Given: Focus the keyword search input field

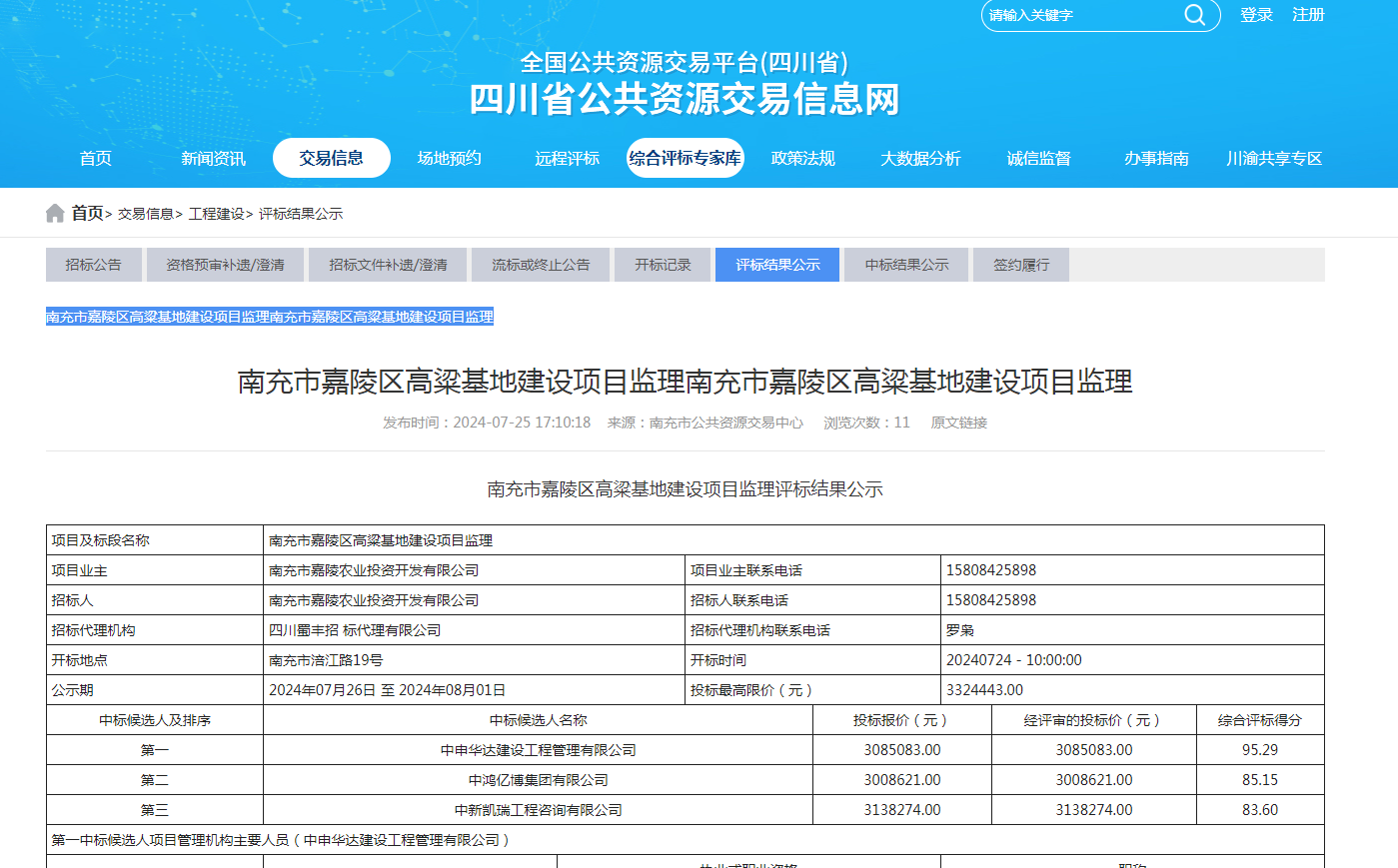Looking at the screenshot, I should click(x=1081, y=15).
